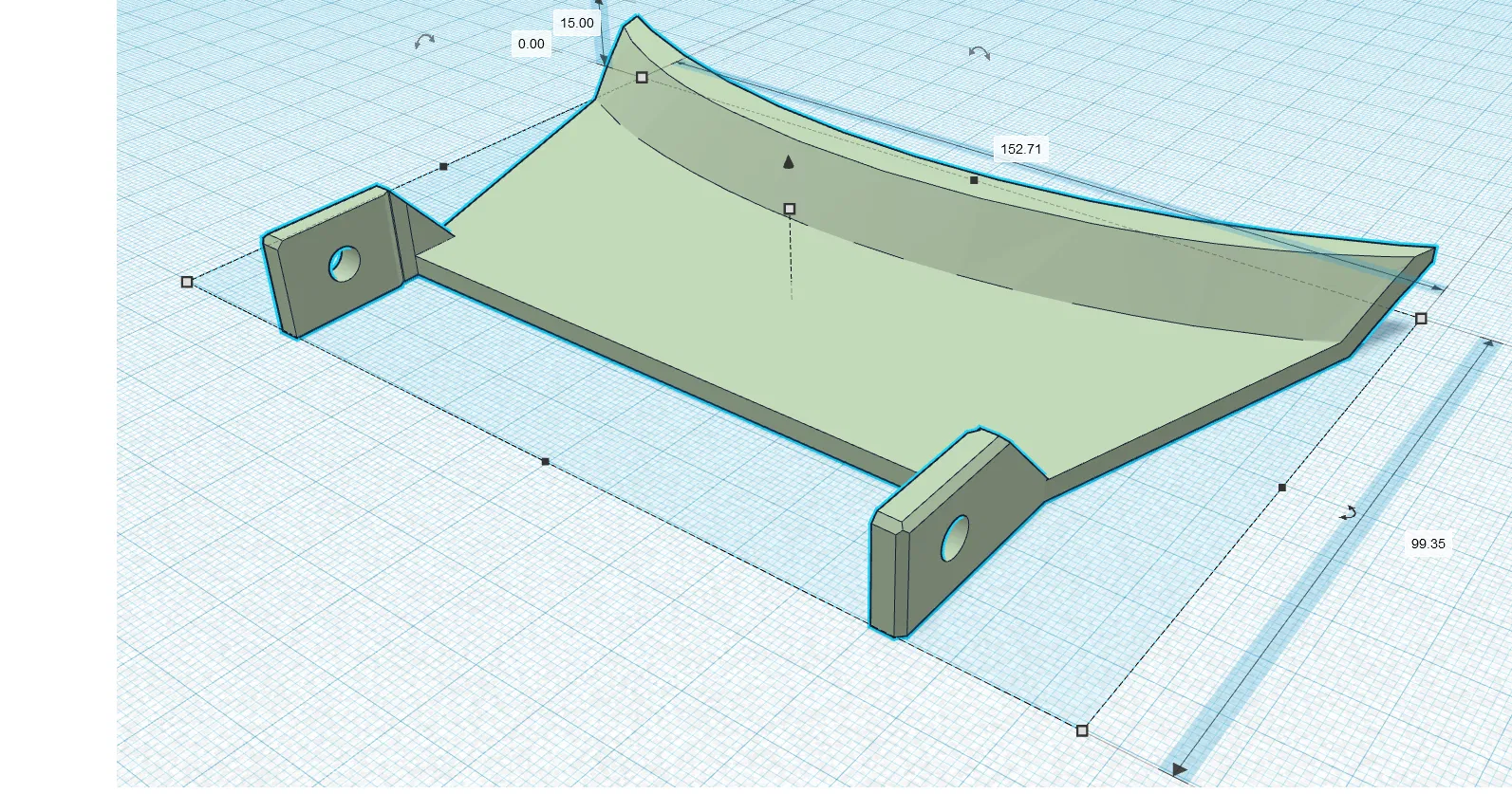Click the curved rotation arrow left of 0.00 label
Screen dimensions: 1512x794
424,41
